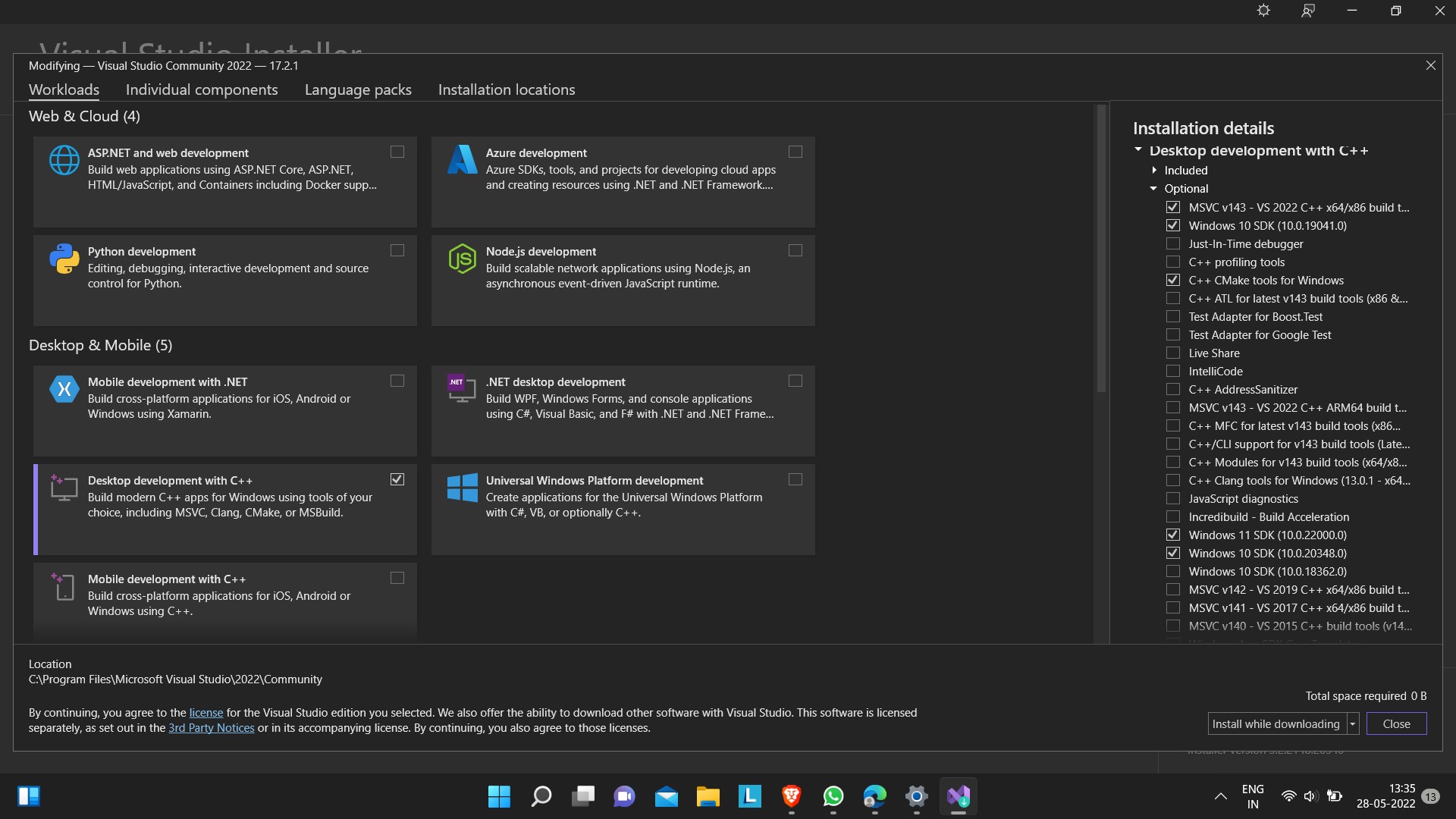Click the Xamarin Mobile development with .NET icon
The image size is (1456, 819).
coord(64,389)
